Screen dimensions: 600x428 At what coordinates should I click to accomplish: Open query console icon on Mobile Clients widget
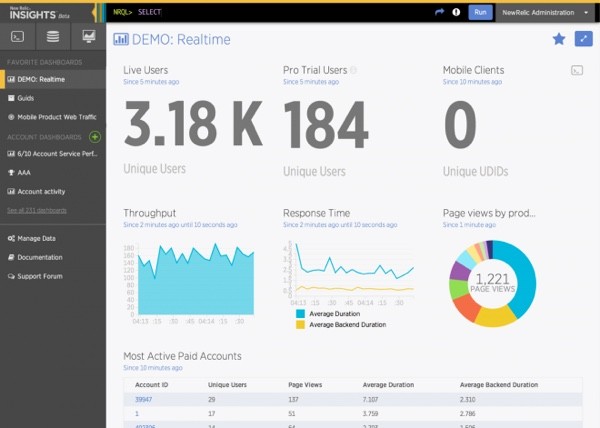[577, 70]
